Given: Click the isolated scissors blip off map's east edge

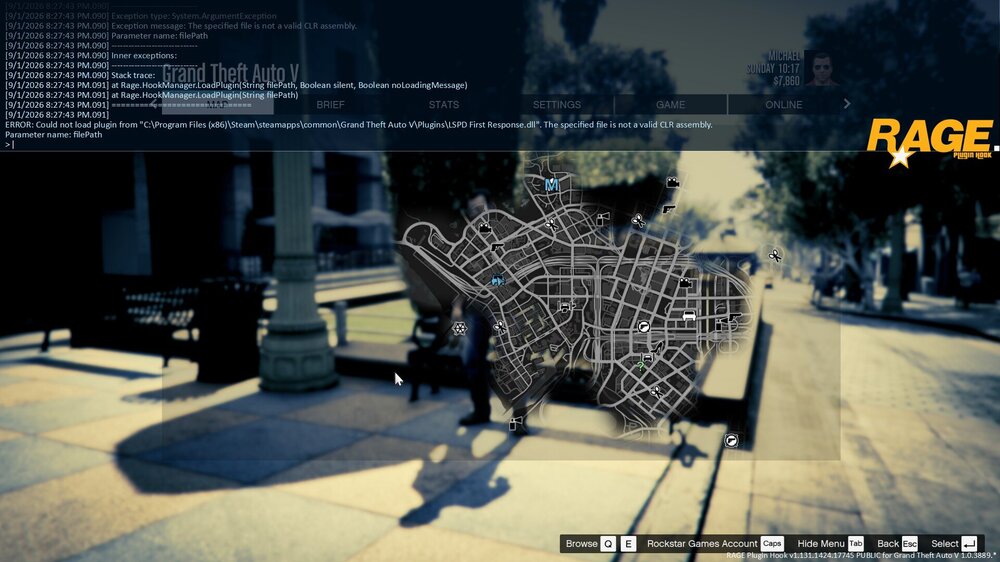Looking at the screenshot, I should [x=775, y=255].
